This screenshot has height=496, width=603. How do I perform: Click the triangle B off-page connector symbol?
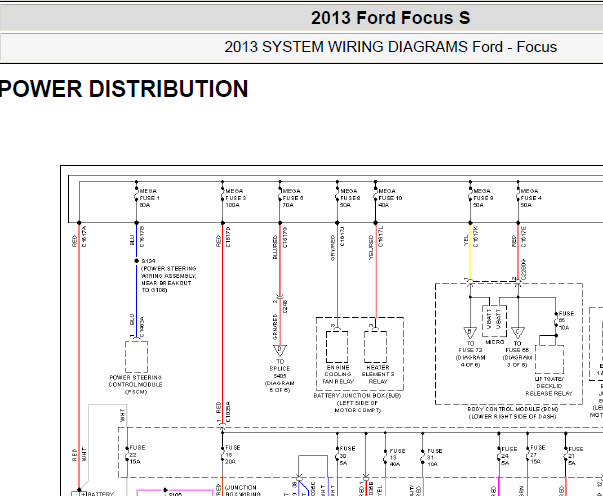(x=470, y=333)
